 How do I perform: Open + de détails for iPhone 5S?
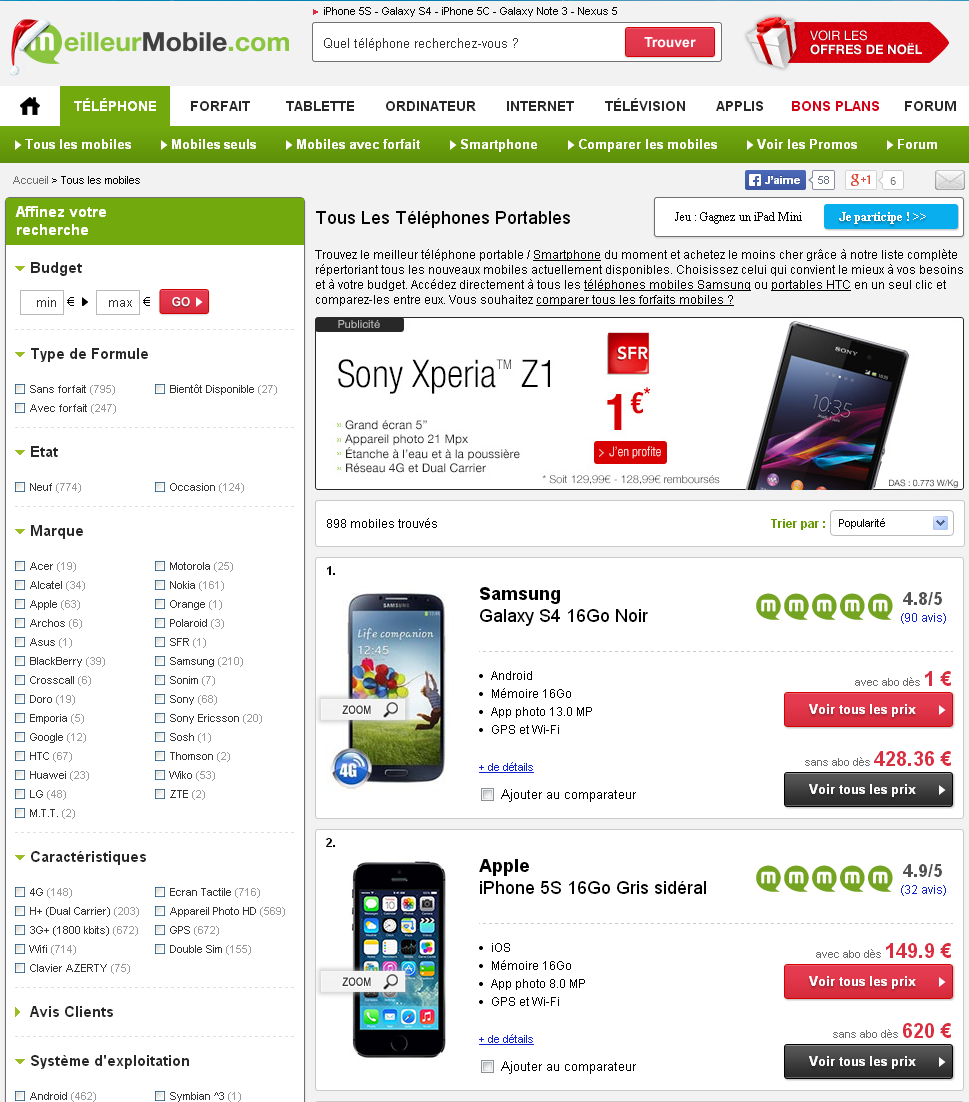506,1039
